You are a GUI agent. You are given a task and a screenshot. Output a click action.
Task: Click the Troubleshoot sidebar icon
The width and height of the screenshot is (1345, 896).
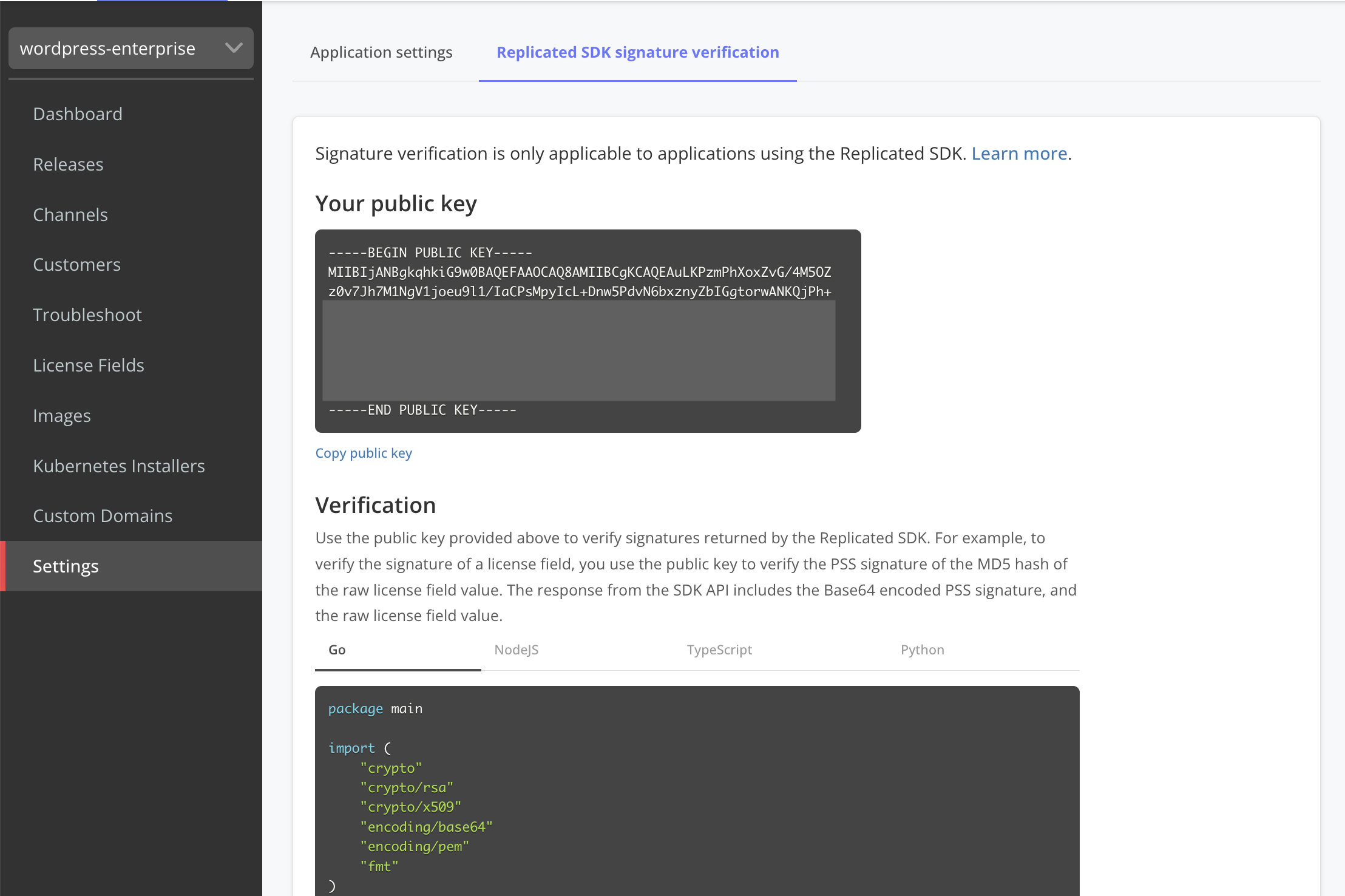point(88,315)
